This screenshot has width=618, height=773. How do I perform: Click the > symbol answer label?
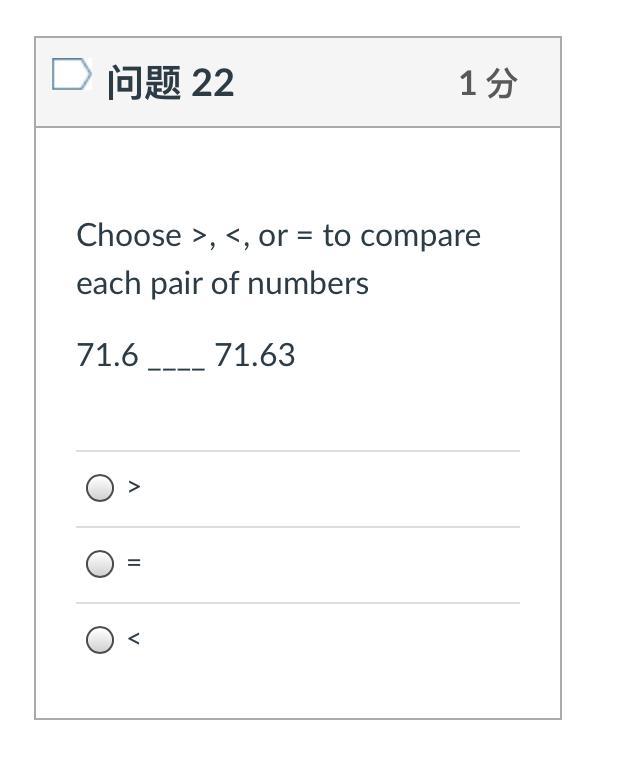[134, 487]
